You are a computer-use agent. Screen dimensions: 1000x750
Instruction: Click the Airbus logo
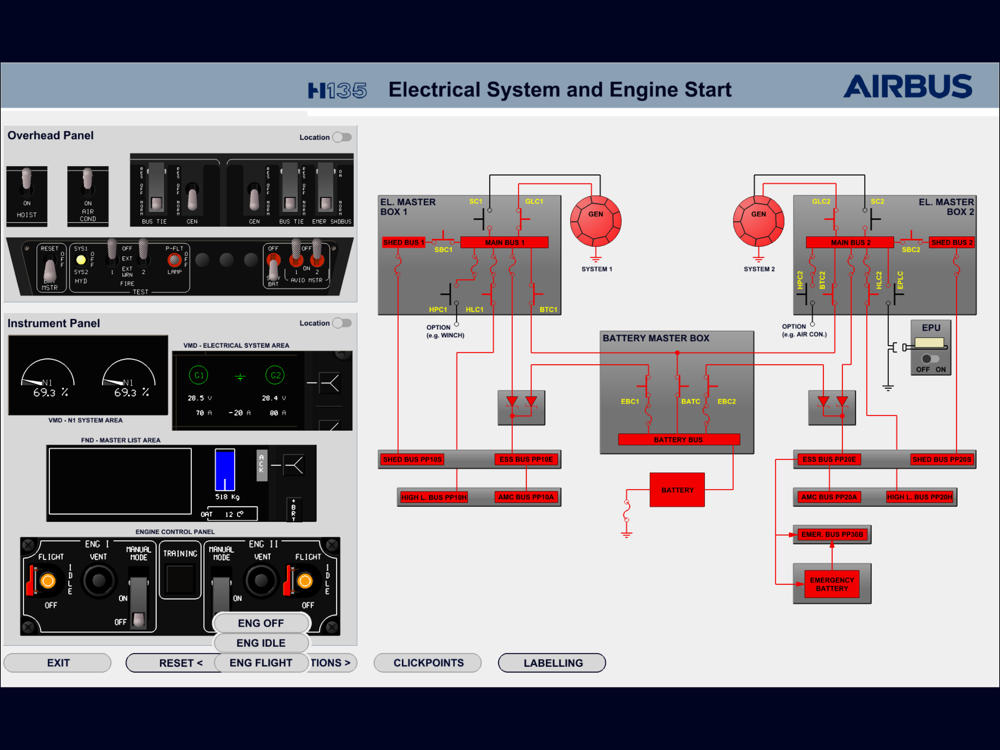point(908,87)
